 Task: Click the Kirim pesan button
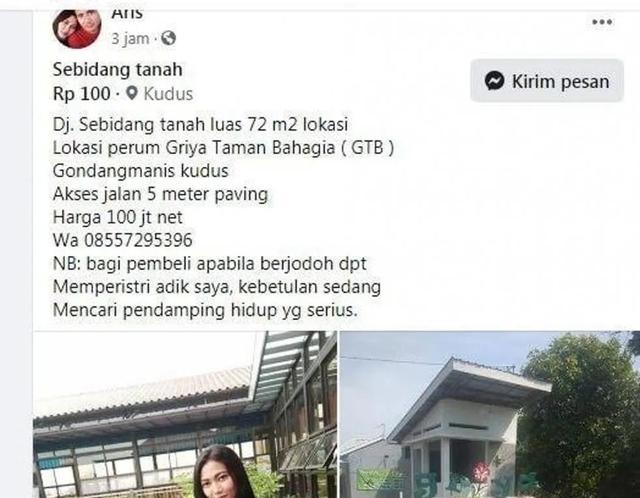(547, 81)
